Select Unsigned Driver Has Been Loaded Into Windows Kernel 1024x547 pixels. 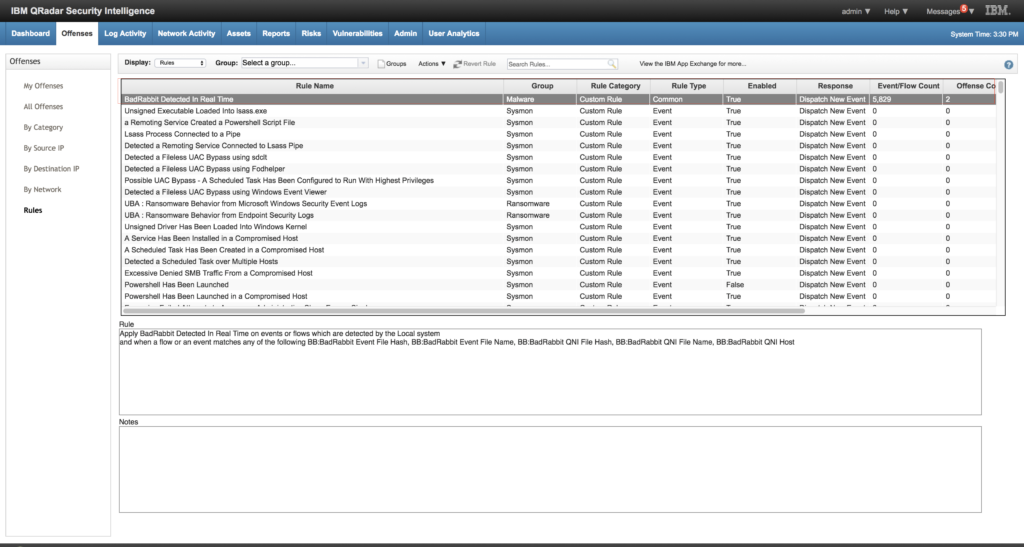(x=559, y=227)
